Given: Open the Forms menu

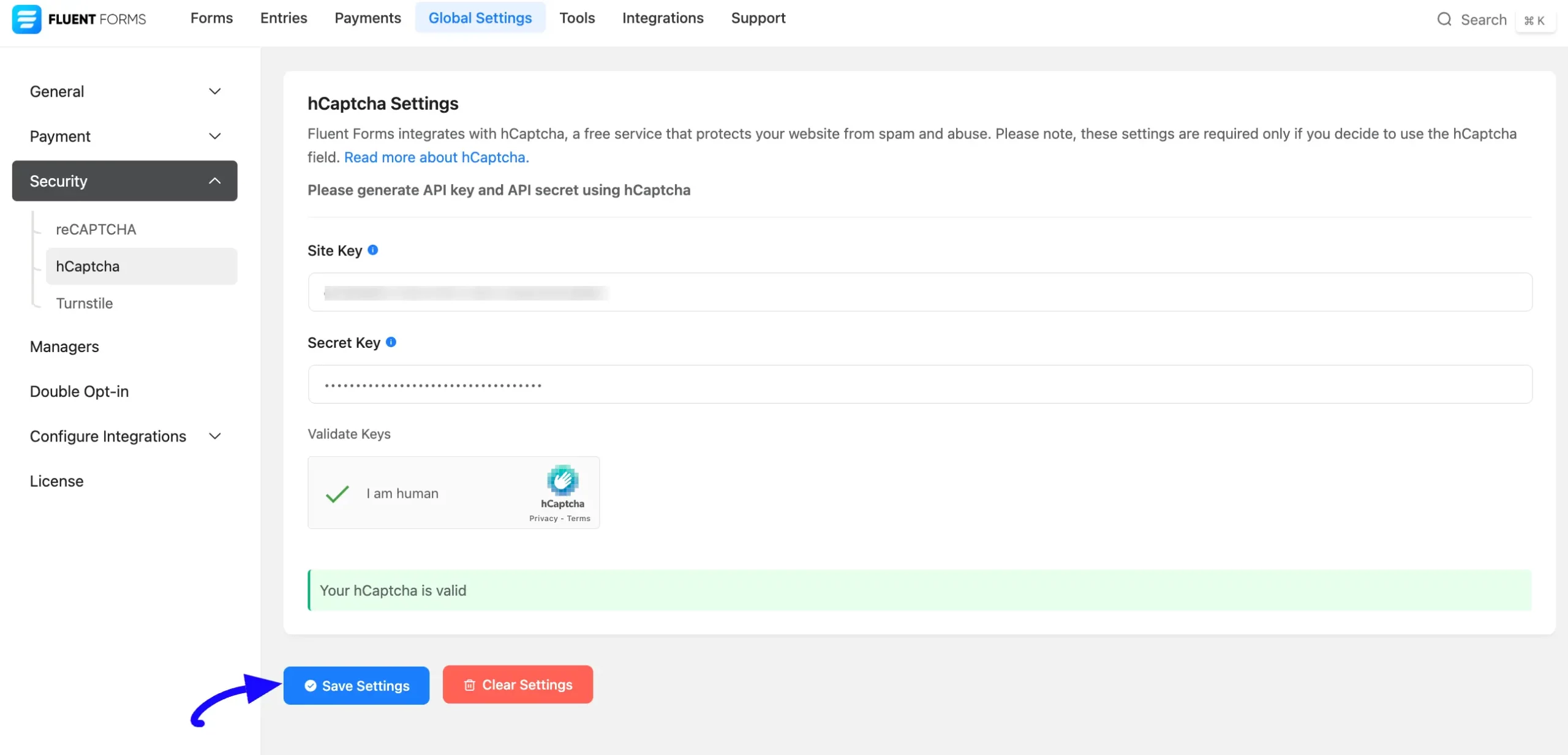Looking at the screenshot, I should click(211, 18).
